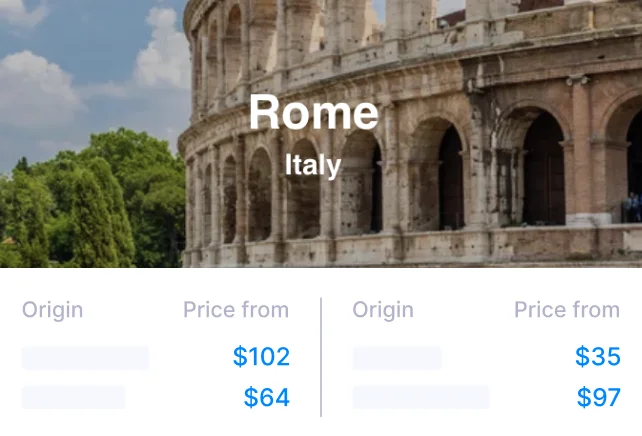Click left column Price from header
Screen dimensions: 642x436
[x=236, y=310]
